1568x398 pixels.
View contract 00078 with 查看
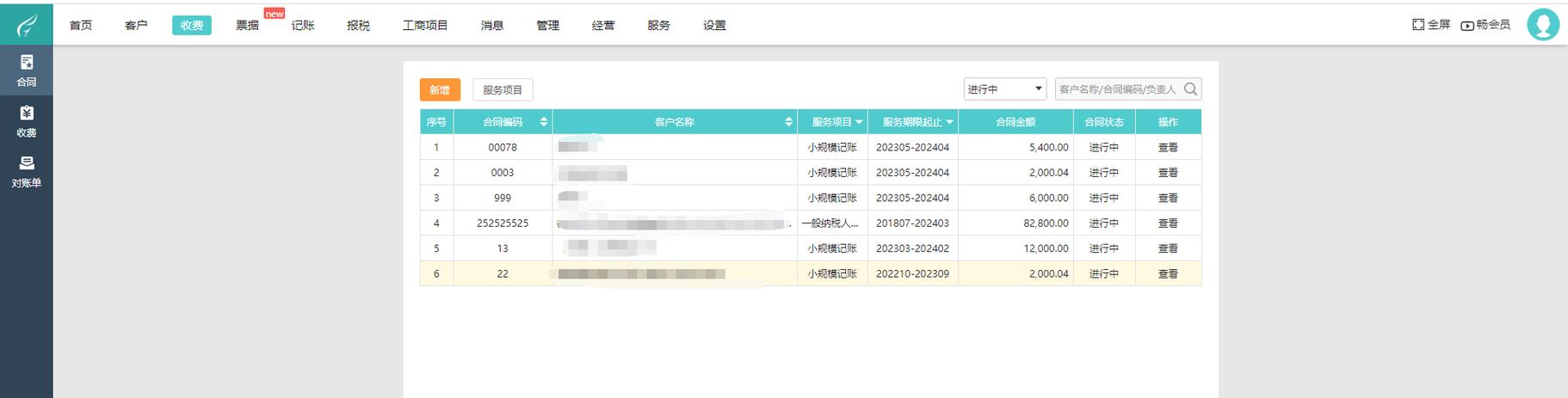(x=1168, y=147)
